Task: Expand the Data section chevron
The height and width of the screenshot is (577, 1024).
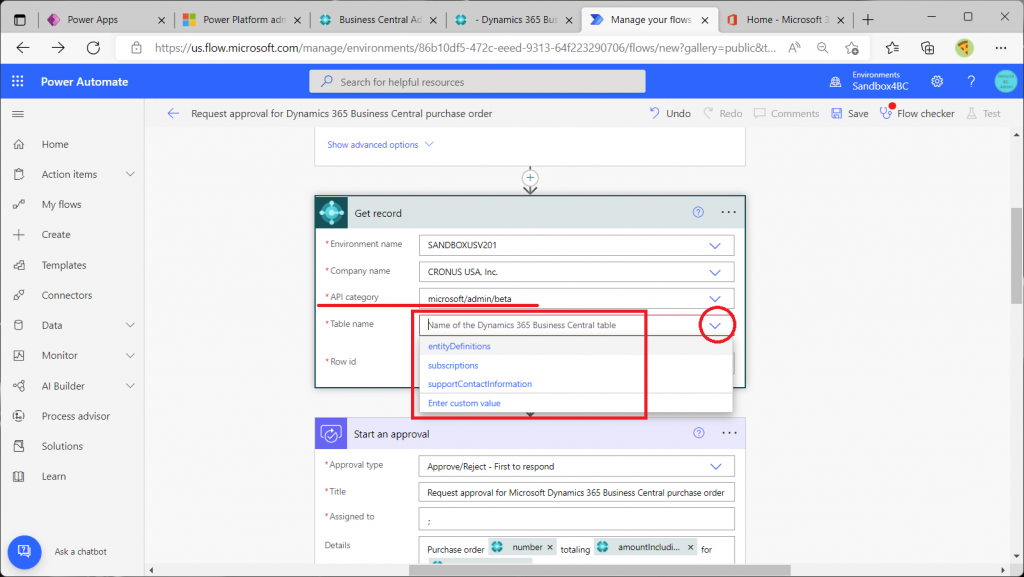Action: [131, 325]
